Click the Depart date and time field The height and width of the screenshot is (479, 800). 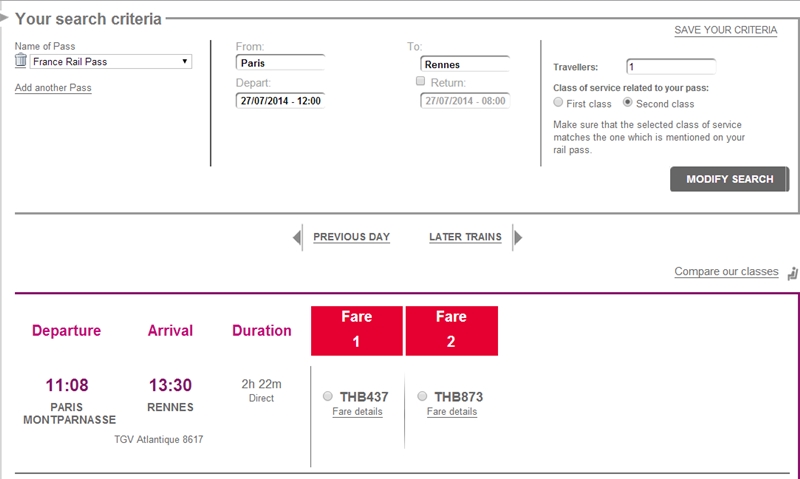click(280, 100)
